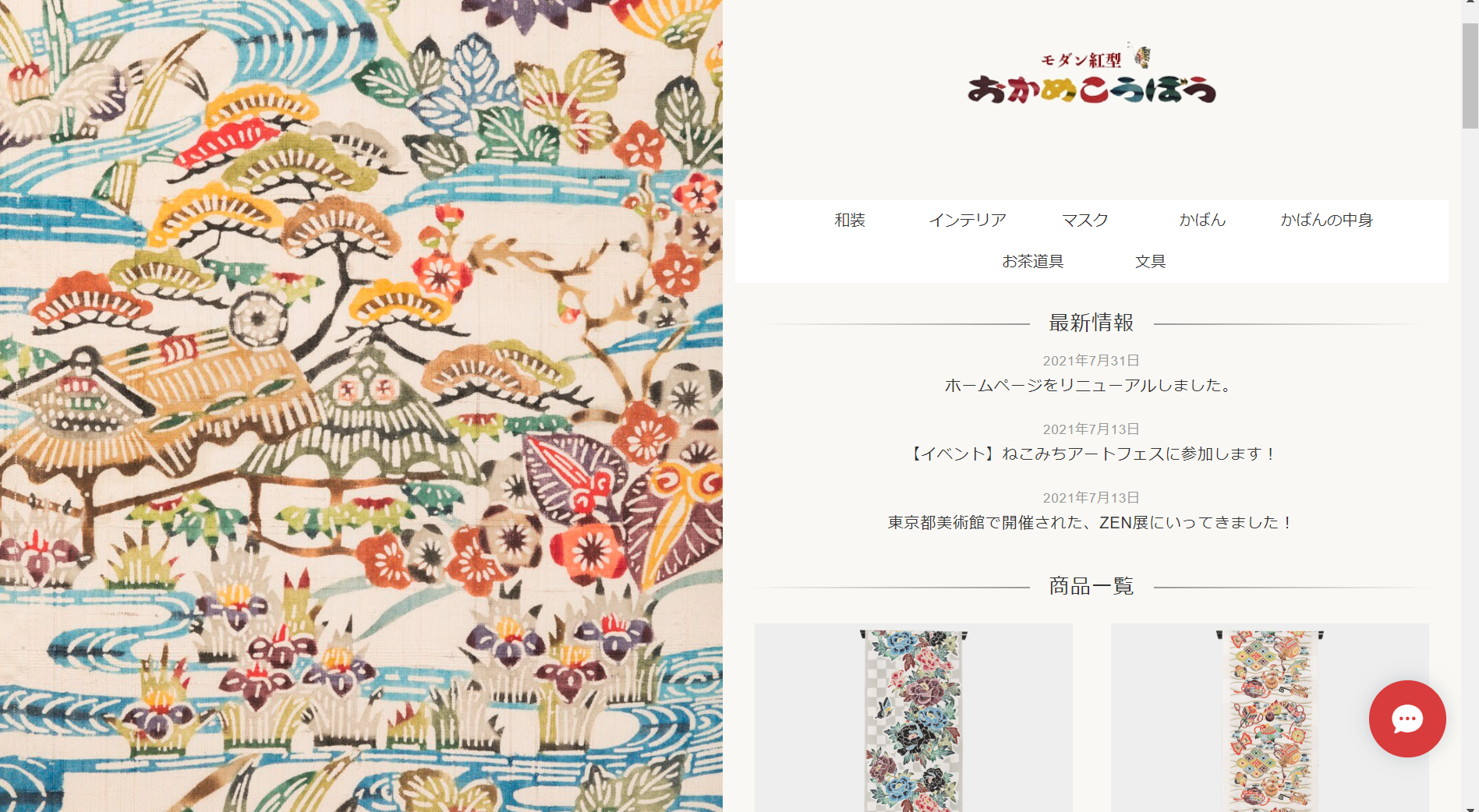Click the page vertical scrollbar thumb

coord(1470,76)
